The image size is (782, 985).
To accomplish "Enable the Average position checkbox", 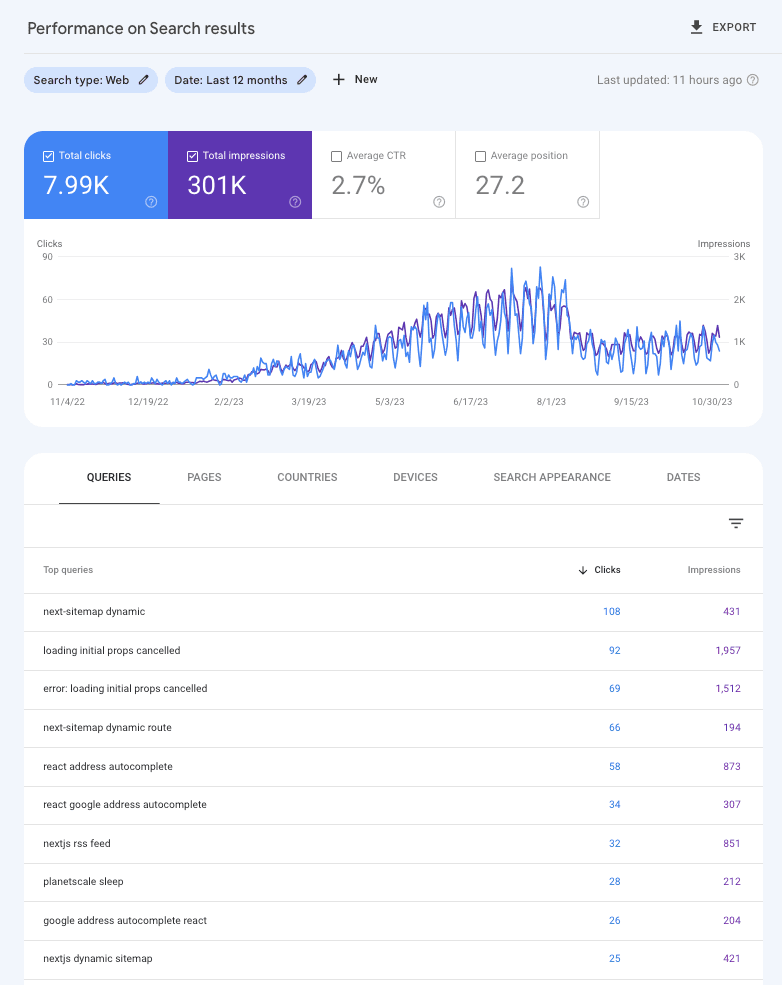I will [480, 156].
